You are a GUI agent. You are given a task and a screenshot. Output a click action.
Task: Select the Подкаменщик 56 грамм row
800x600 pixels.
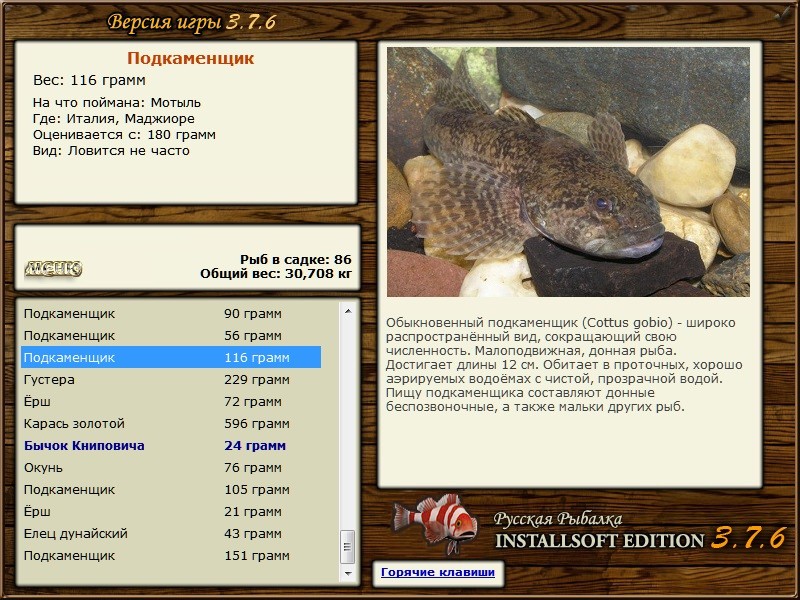point(171,335)
